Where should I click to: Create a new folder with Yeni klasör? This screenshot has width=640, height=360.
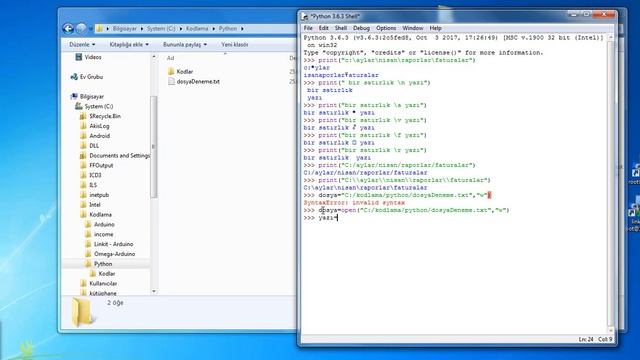tap(235, 44)
